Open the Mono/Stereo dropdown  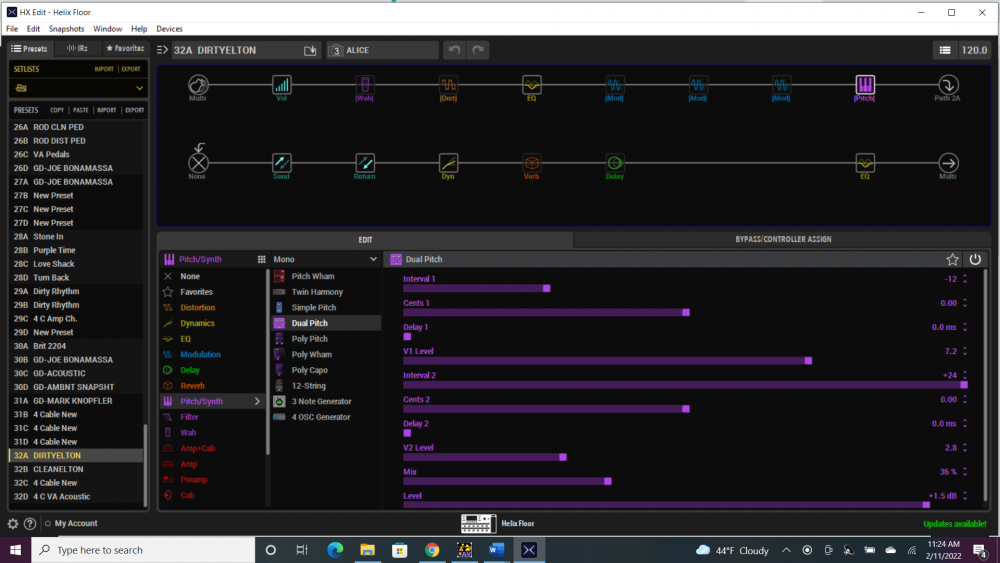coord(325,259)
